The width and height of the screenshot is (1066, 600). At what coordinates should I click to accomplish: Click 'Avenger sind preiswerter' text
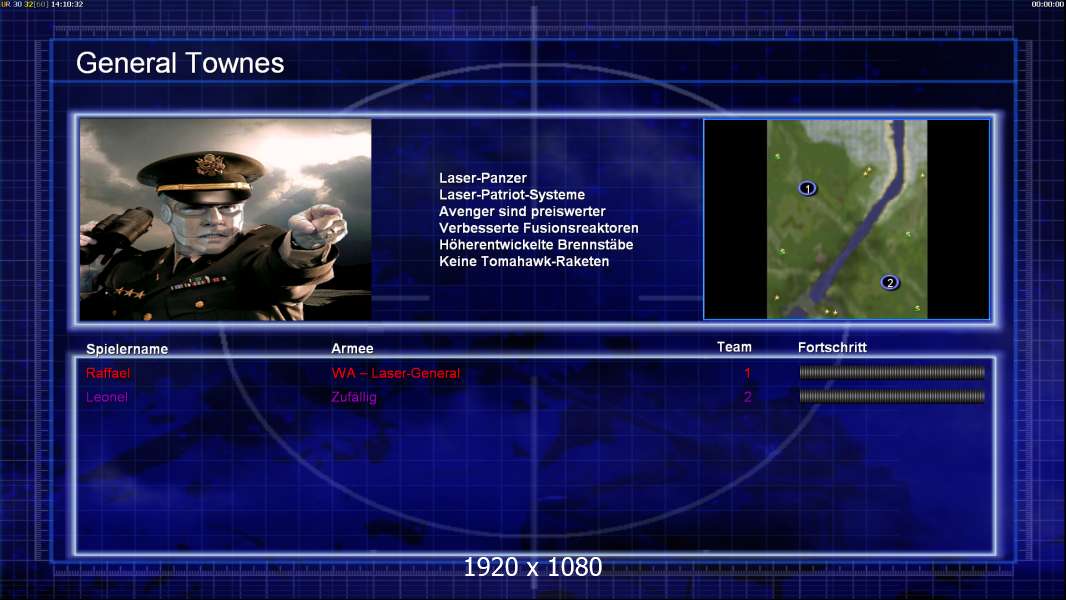point(522,211)
